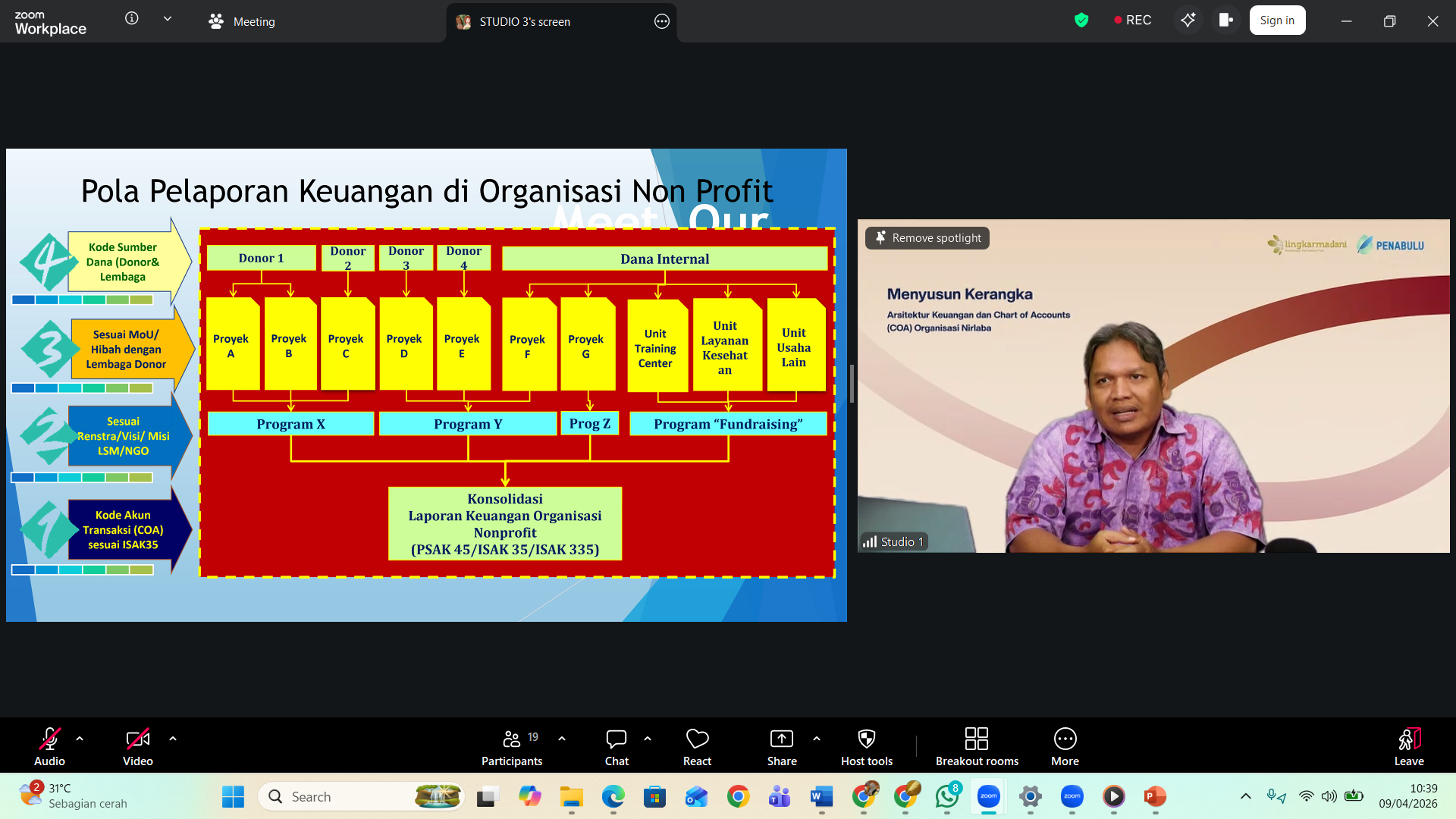Open Host tools shield
This screenshot has height=819, width=1456.
click(x=866, y=747)
